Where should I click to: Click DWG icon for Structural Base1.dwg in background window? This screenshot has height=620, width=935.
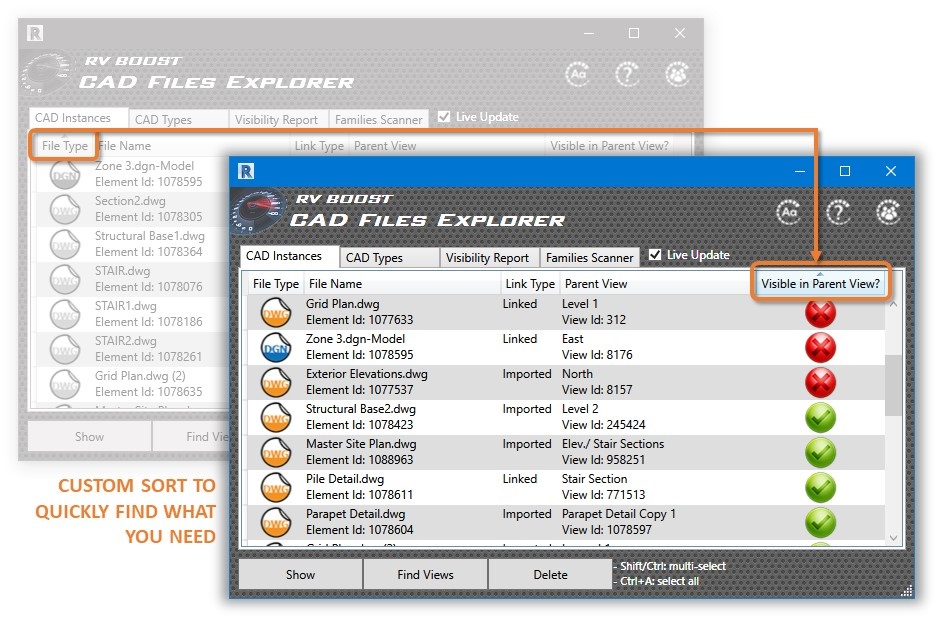[x=65, y=245]
